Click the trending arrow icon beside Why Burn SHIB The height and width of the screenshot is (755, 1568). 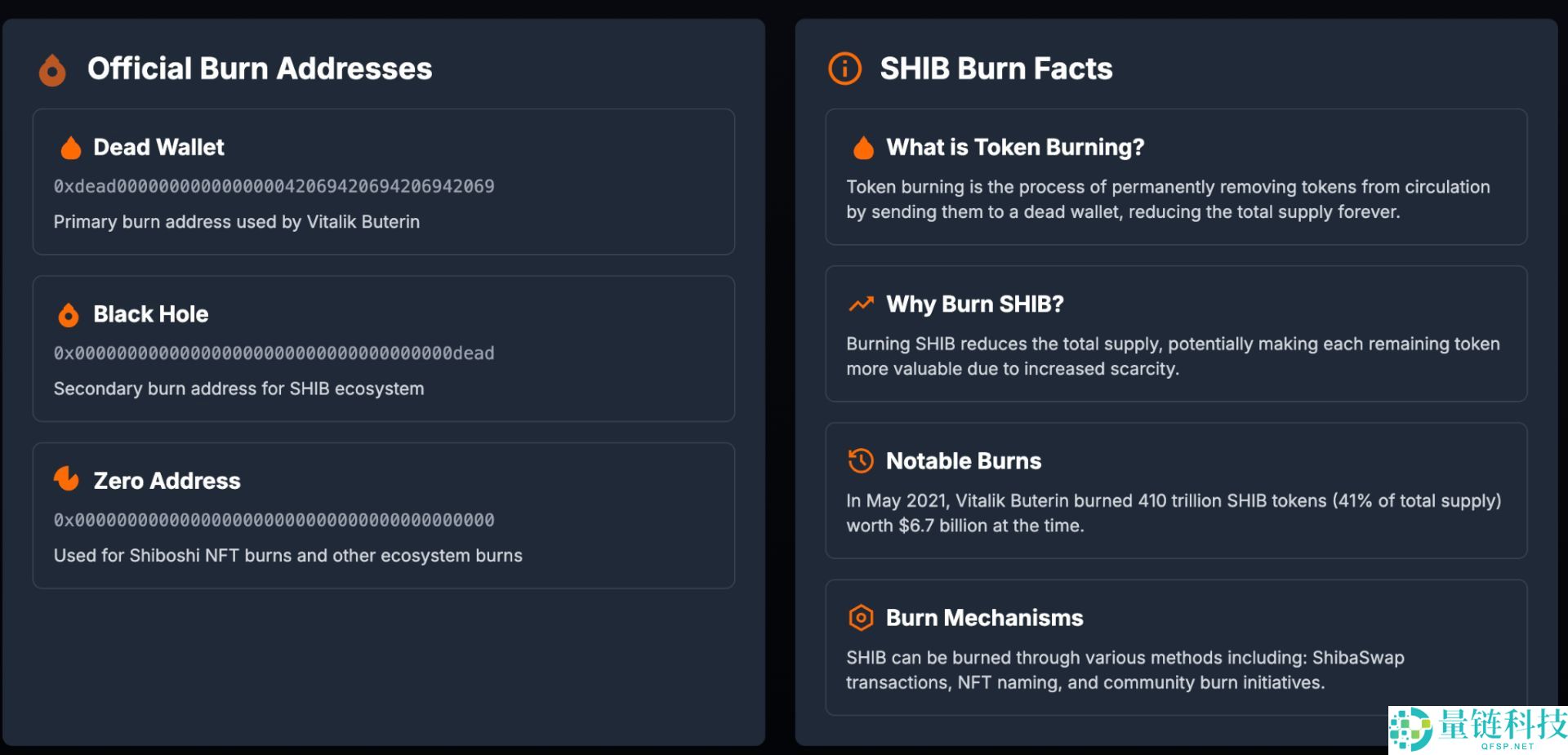click(861, 304)
